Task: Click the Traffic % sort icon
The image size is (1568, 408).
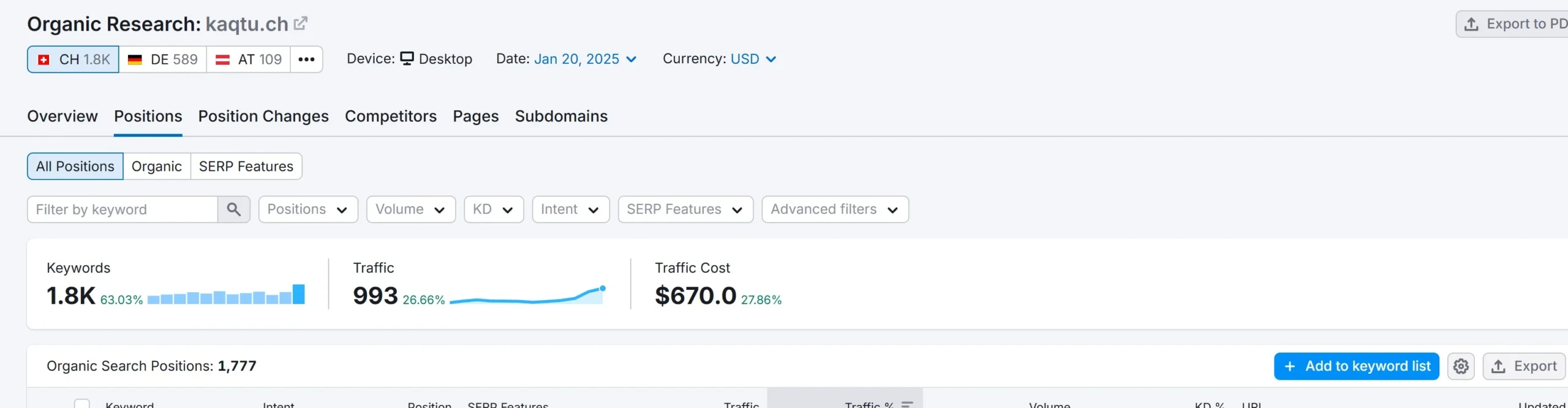Action: pos(907,404)
